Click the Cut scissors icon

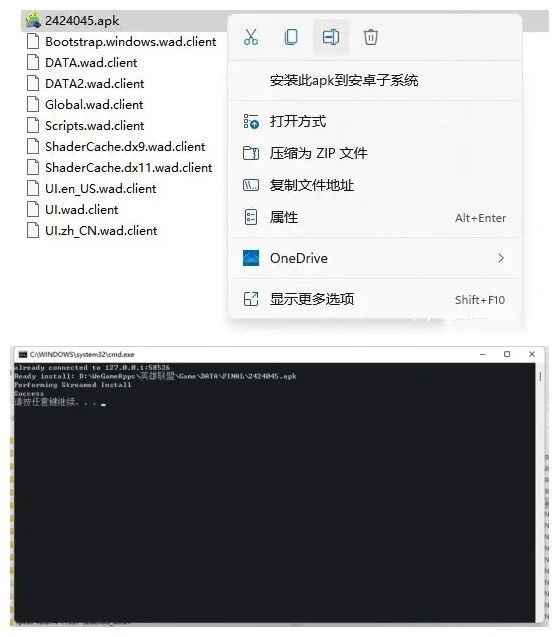point(251,37)
